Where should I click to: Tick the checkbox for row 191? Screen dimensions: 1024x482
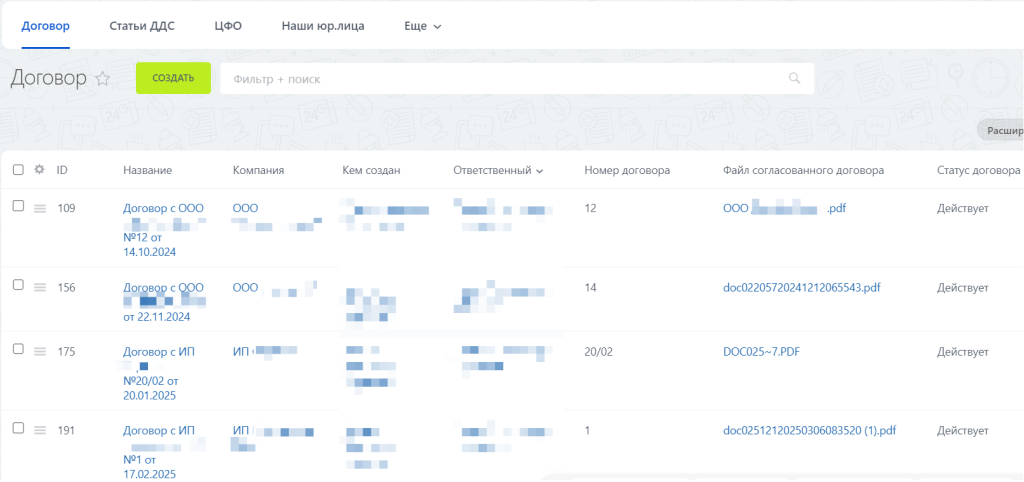[18, 428]
